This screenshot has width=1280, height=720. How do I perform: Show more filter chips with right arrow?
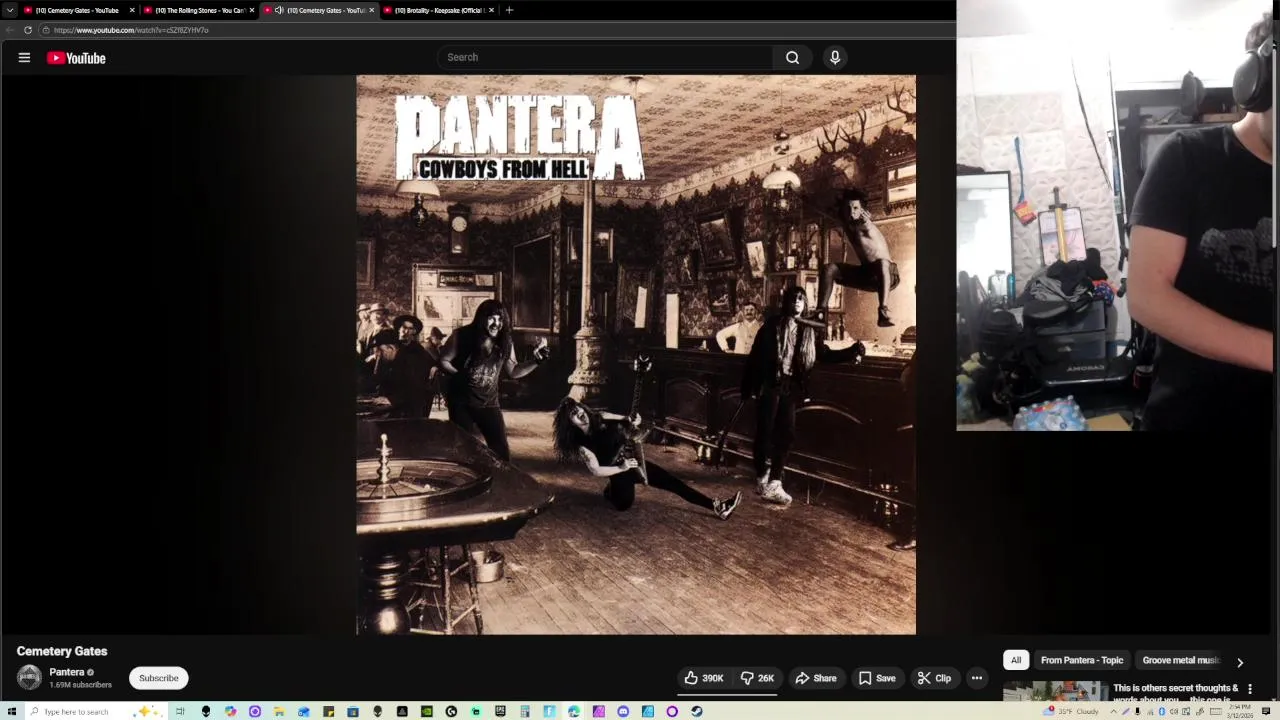click(x=1240, y=662)
